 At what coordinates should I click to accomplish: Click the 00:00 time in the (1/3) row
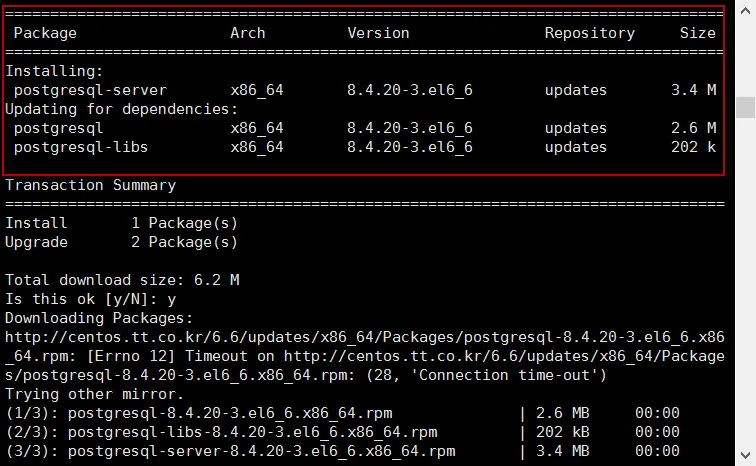pos(657,413)
